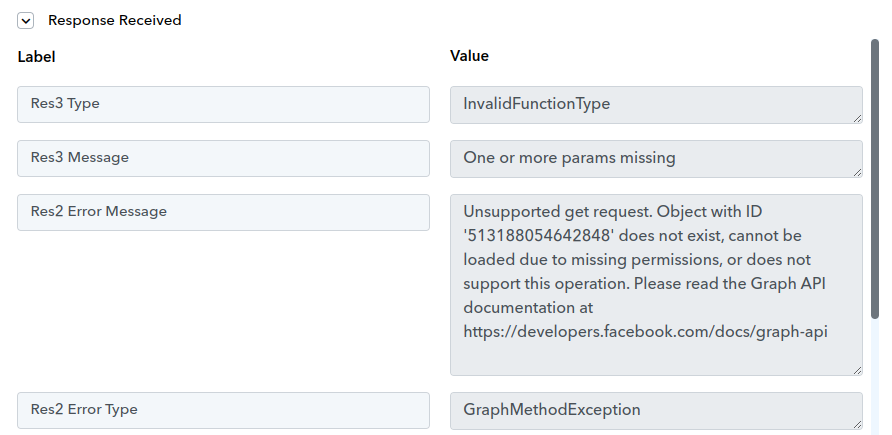The height and width of the screenshot is (435, 892).
Task: Click resize grip on GraphMethodException box
Action: tap(858, 425)
